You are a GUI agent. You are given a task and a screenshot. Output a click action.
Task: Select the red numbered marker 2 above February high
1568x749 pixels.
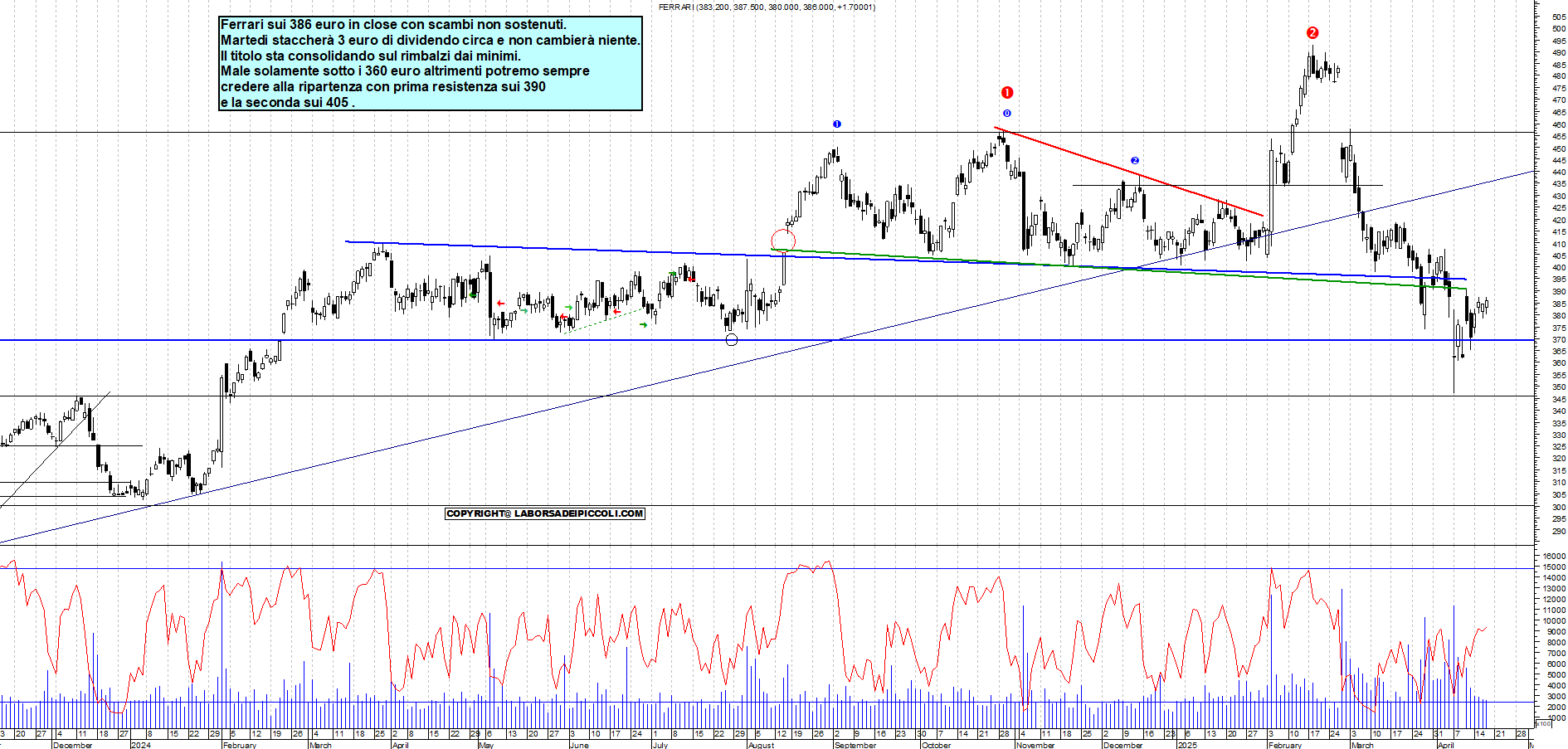(x=1312, y=33)
